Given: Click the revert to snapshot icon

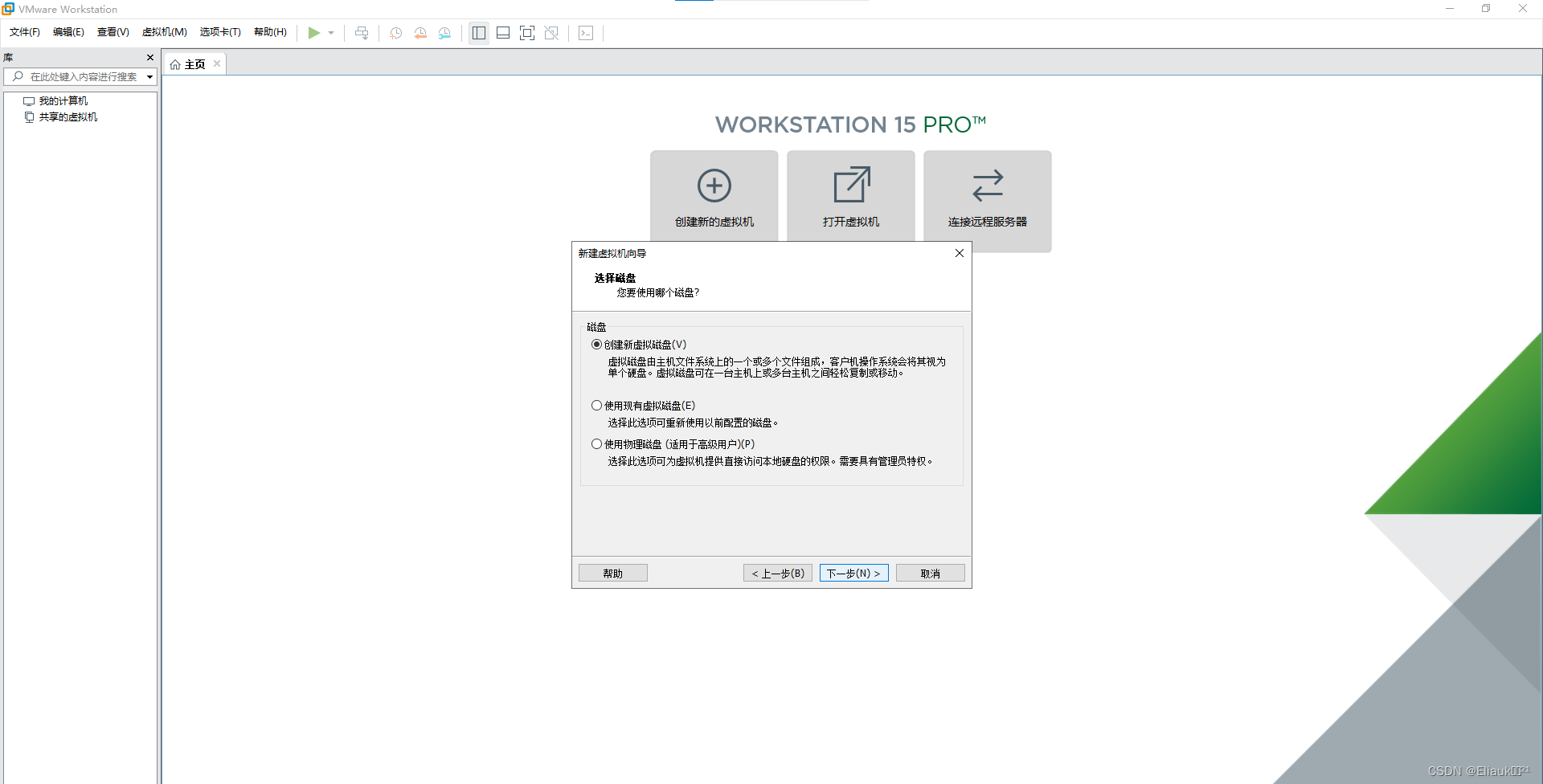Looking at the screenshot, I should [x=420, y=33].
